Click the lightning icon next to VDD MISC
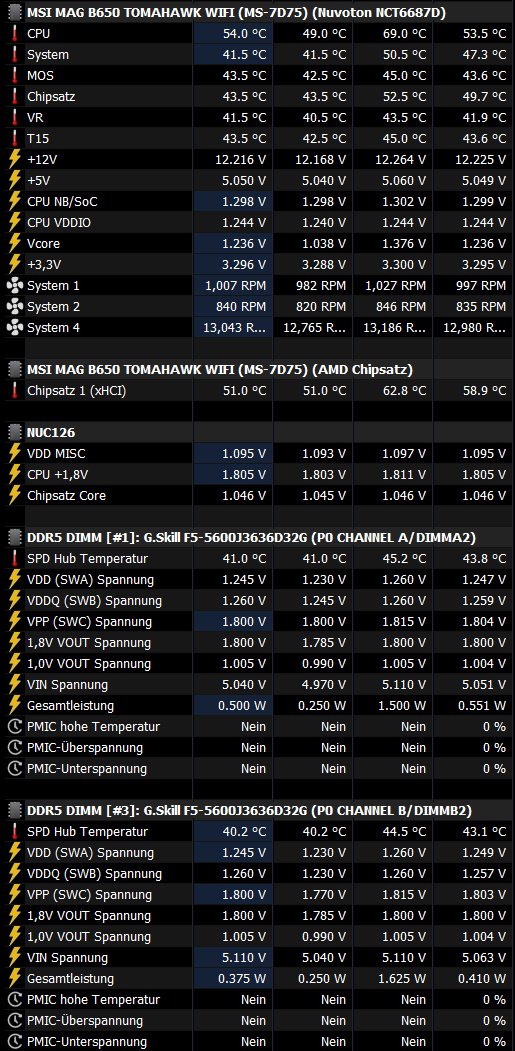 click(x=14, y=454)
